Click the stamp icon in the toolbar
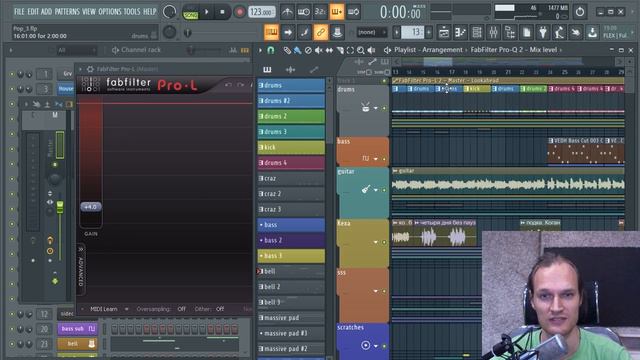 (337, 32)
